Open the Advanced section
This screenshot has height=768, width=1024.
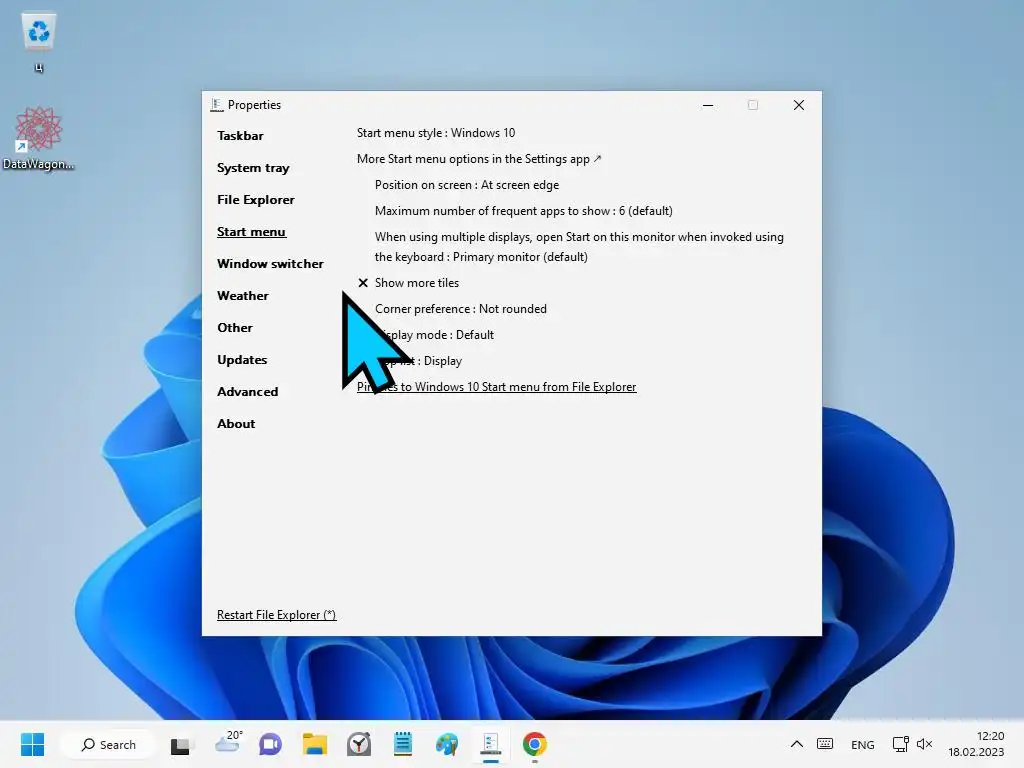tap(248, 392)
